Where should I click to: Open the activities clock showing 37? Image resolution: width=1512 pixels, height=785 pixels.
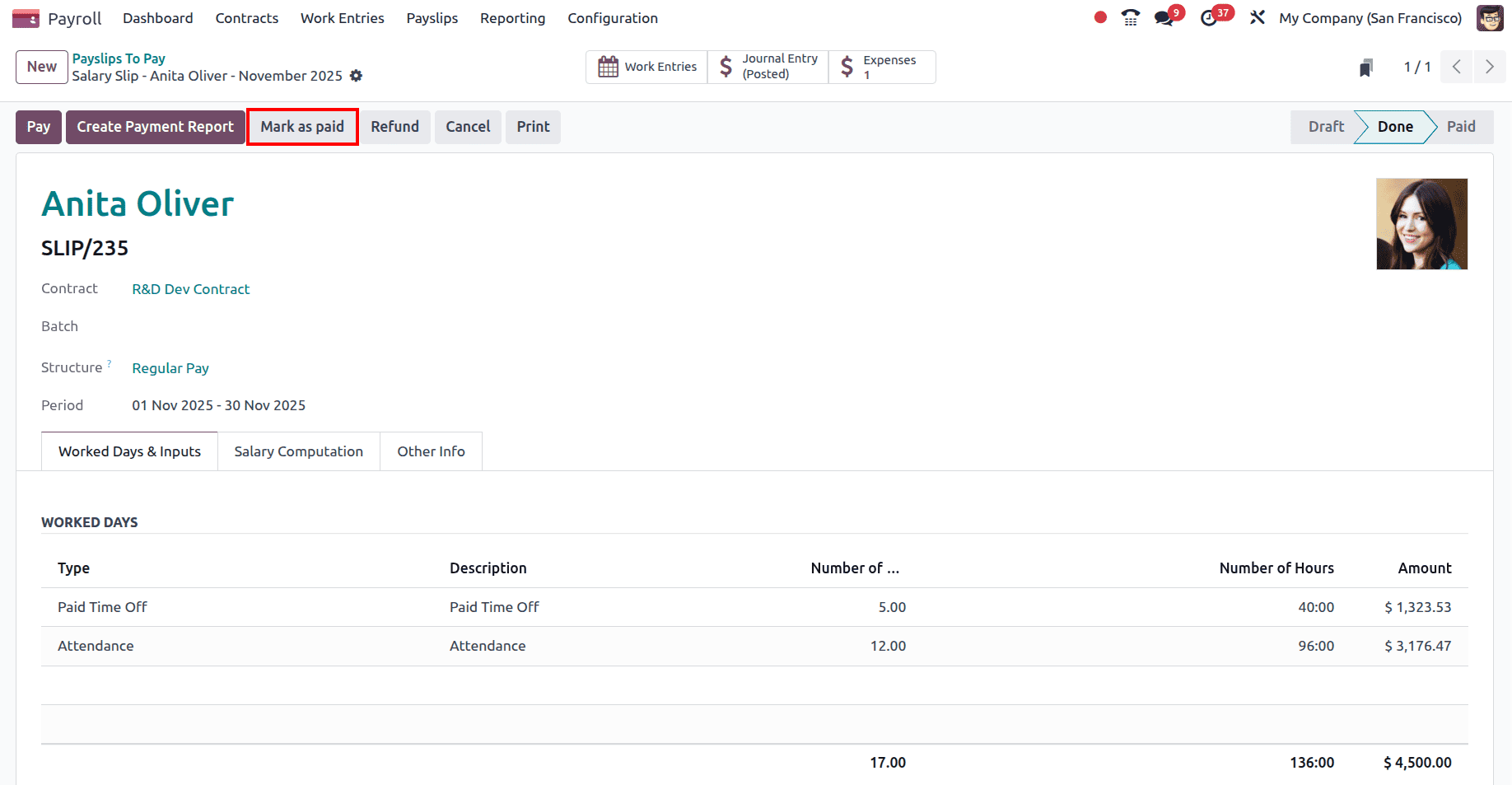(1207, 18)
